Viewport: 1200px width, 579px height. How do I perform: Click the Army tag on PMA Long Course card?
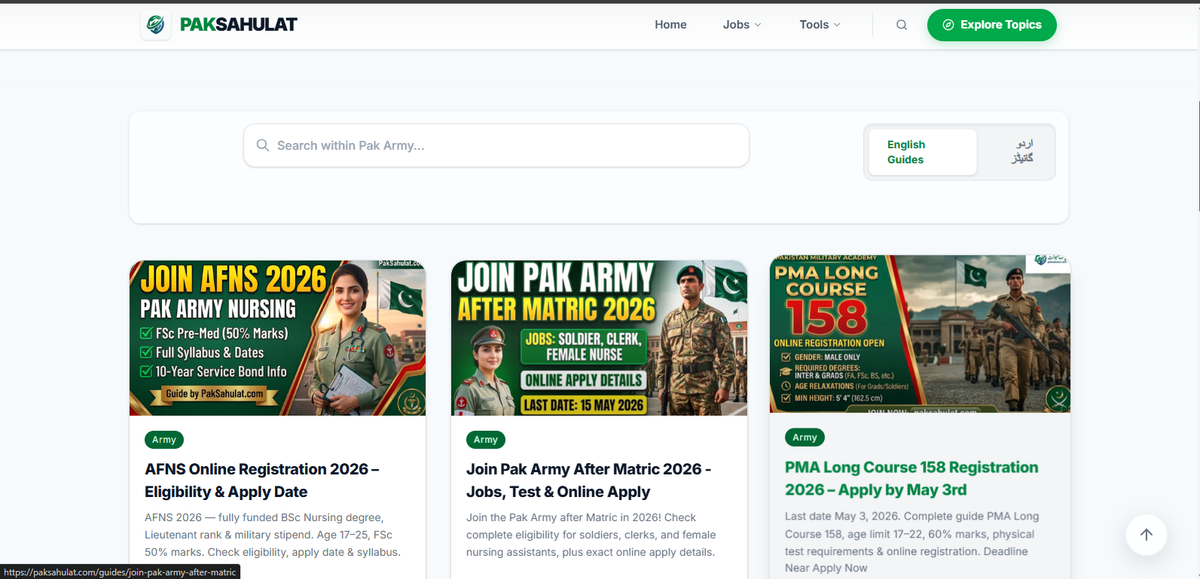tap(805, 437)
